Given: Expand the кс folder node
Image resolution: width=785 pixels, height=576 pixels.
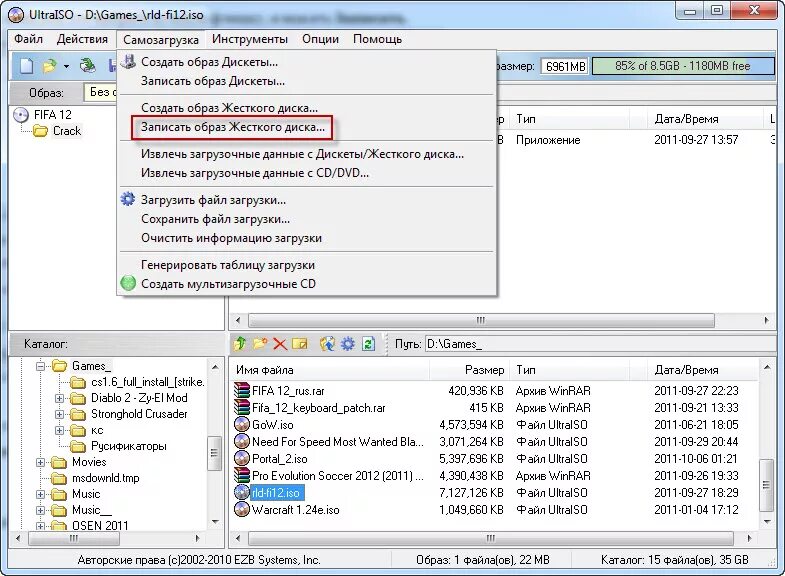Looking at the screenshot, I should click(60, 430).
